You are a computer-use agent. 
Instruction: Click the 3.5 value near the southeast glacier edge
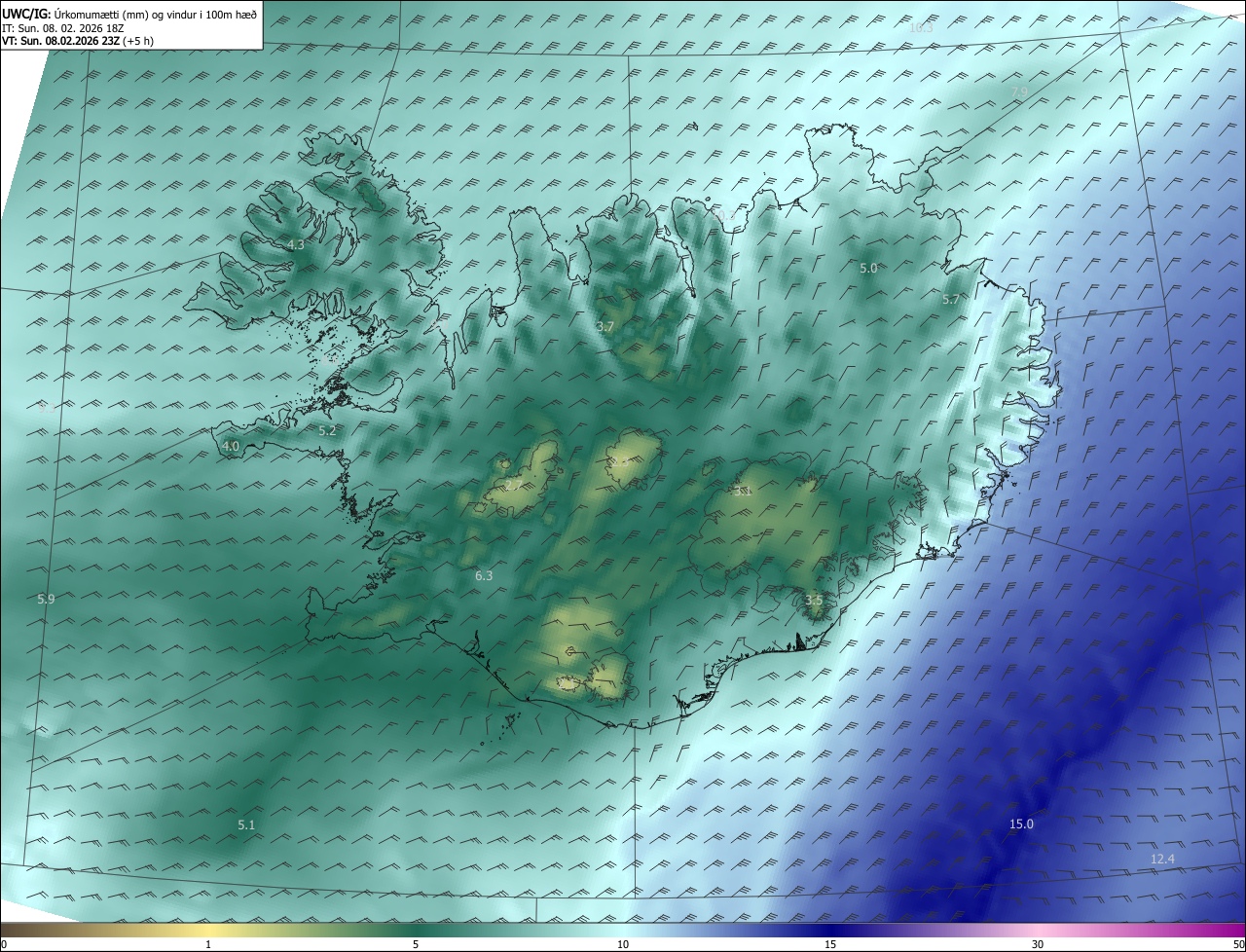point(814,601)
